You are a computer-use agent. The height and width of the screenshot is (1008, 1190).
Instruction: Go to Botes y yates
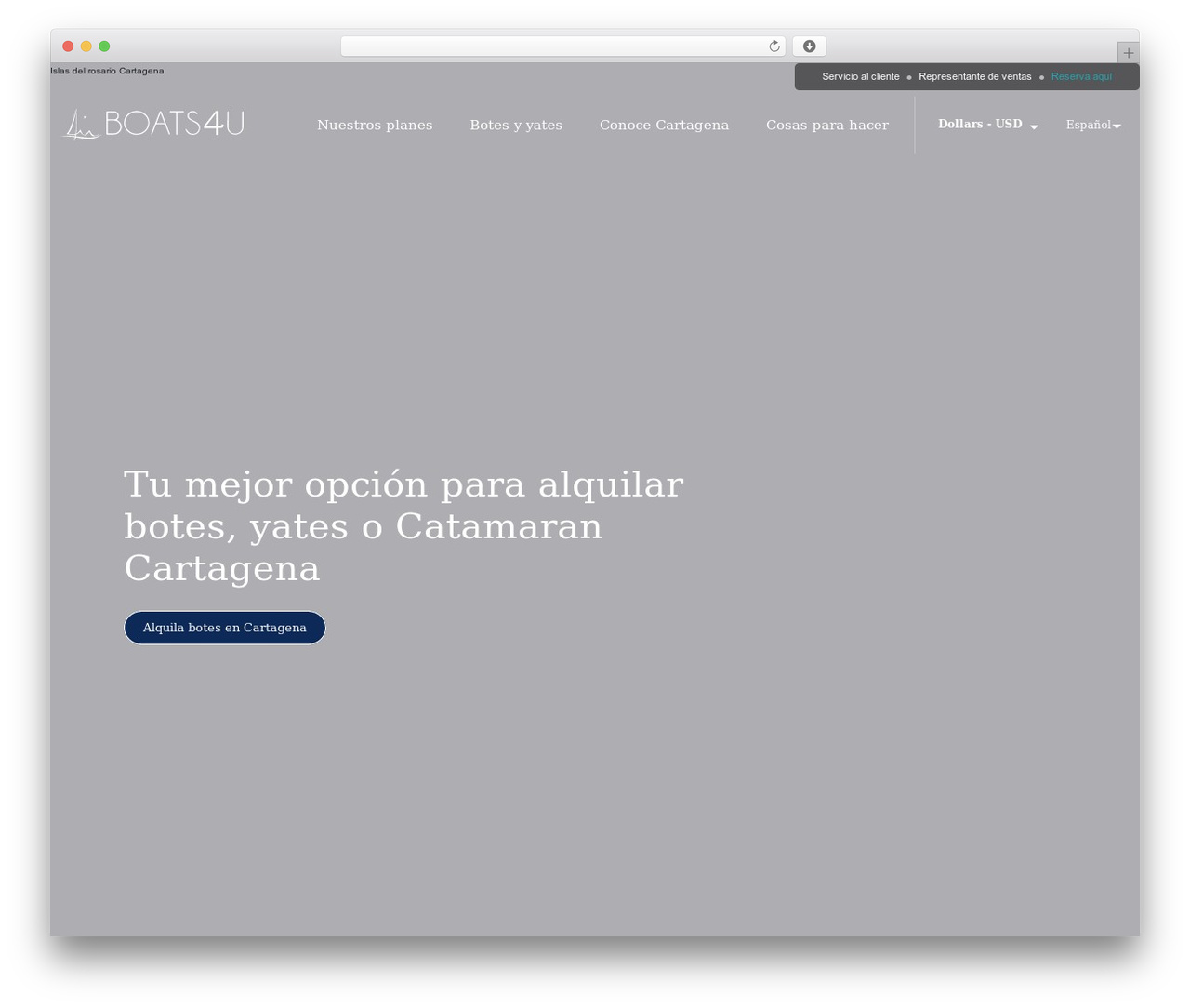pyautogui.click(x=516, y=126)
